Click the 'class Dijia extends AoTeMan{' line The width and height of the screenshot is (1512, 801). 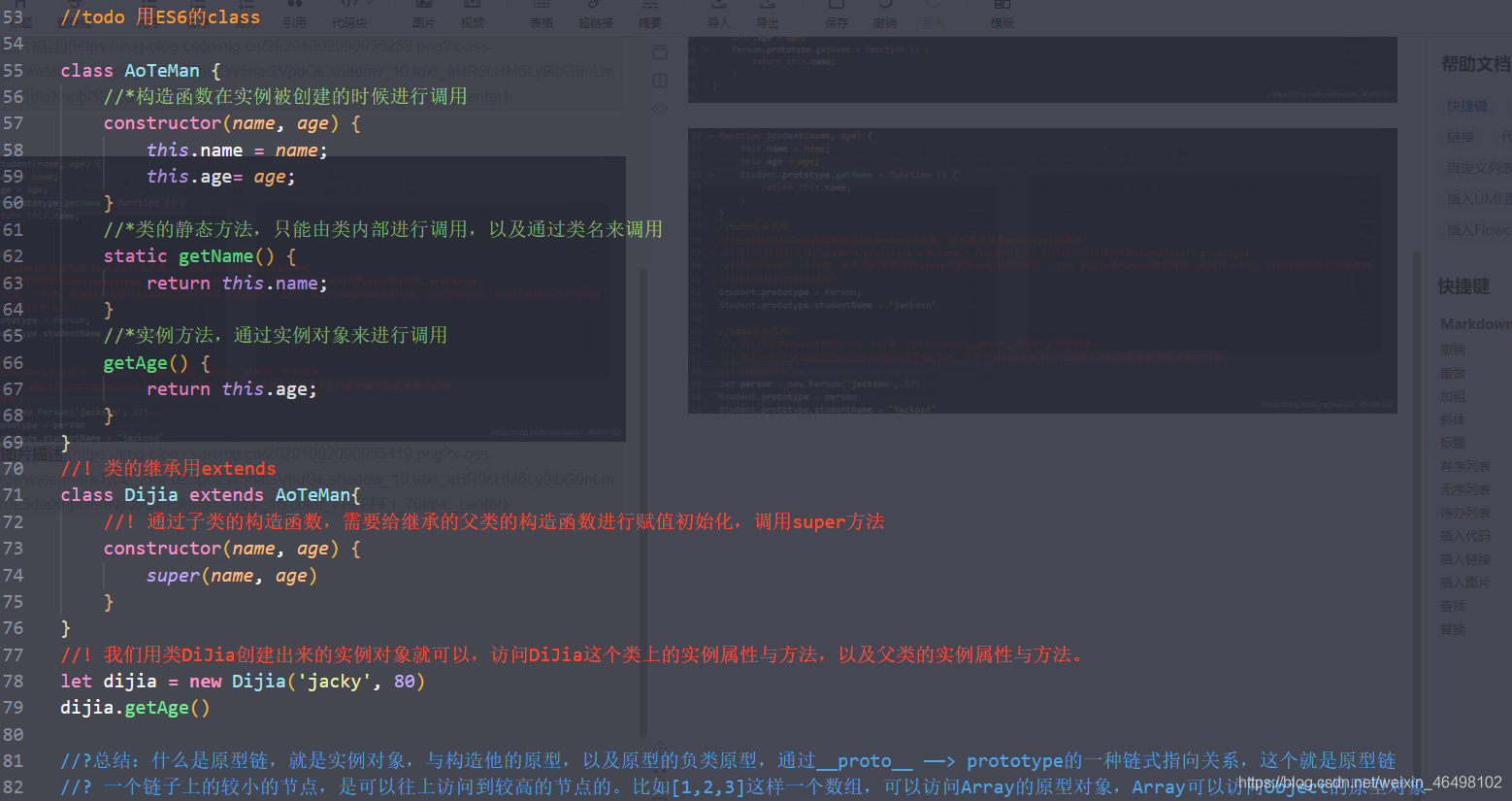211,495
